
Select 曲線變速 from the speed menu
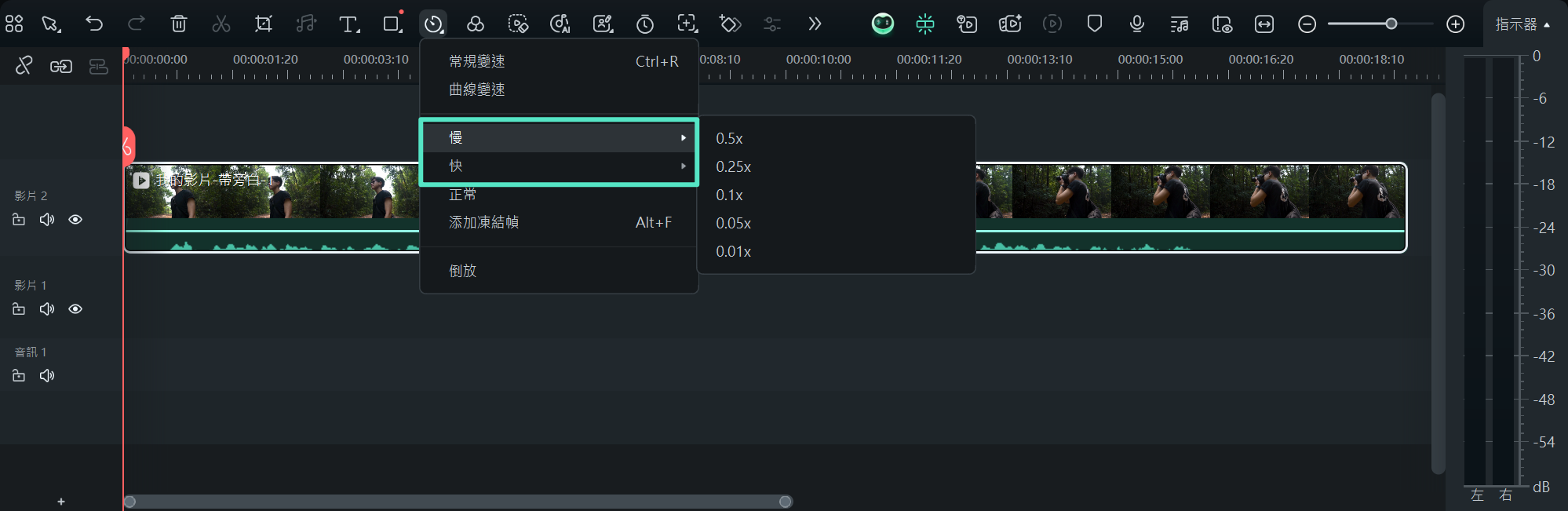pyautogui.click(x=477, y=89)
